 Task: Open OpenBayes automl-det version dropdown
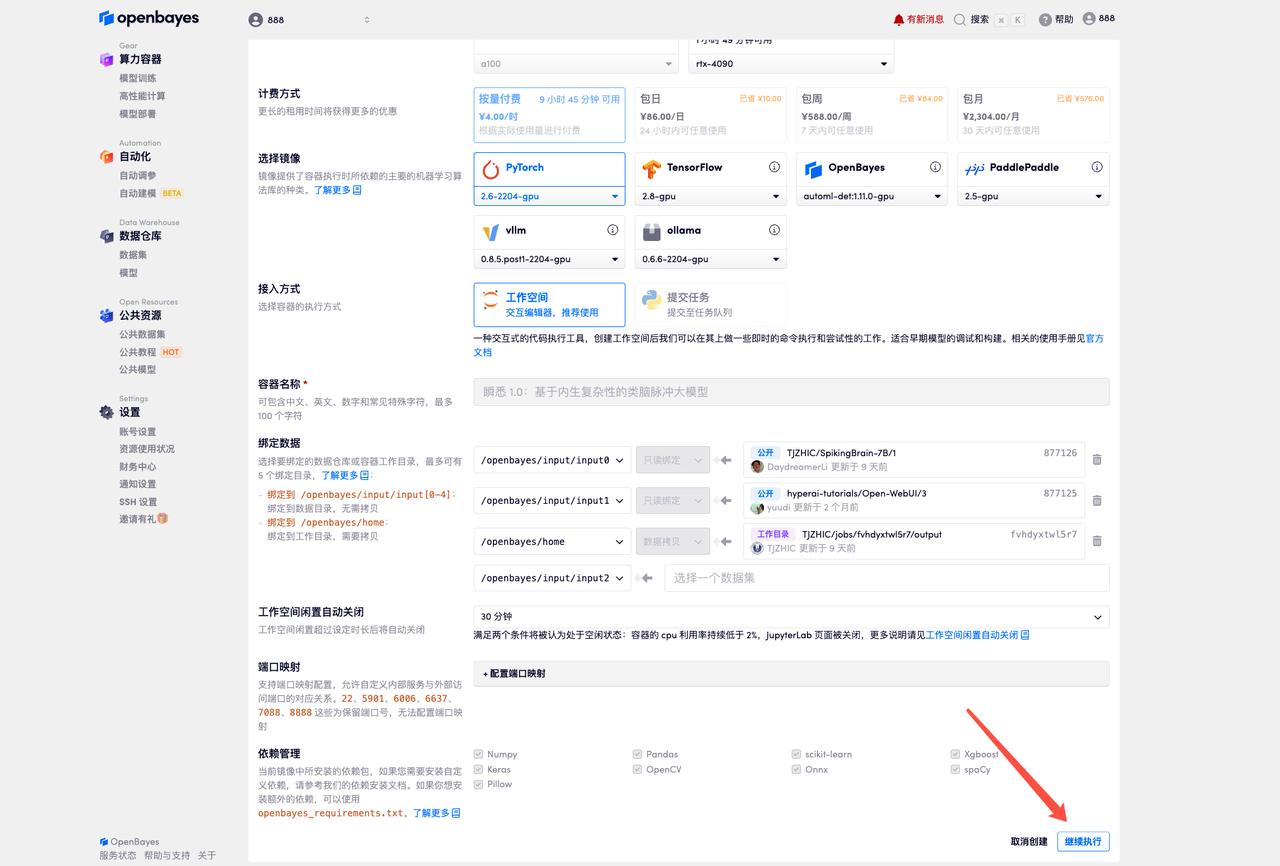click(x=872, y=196)
